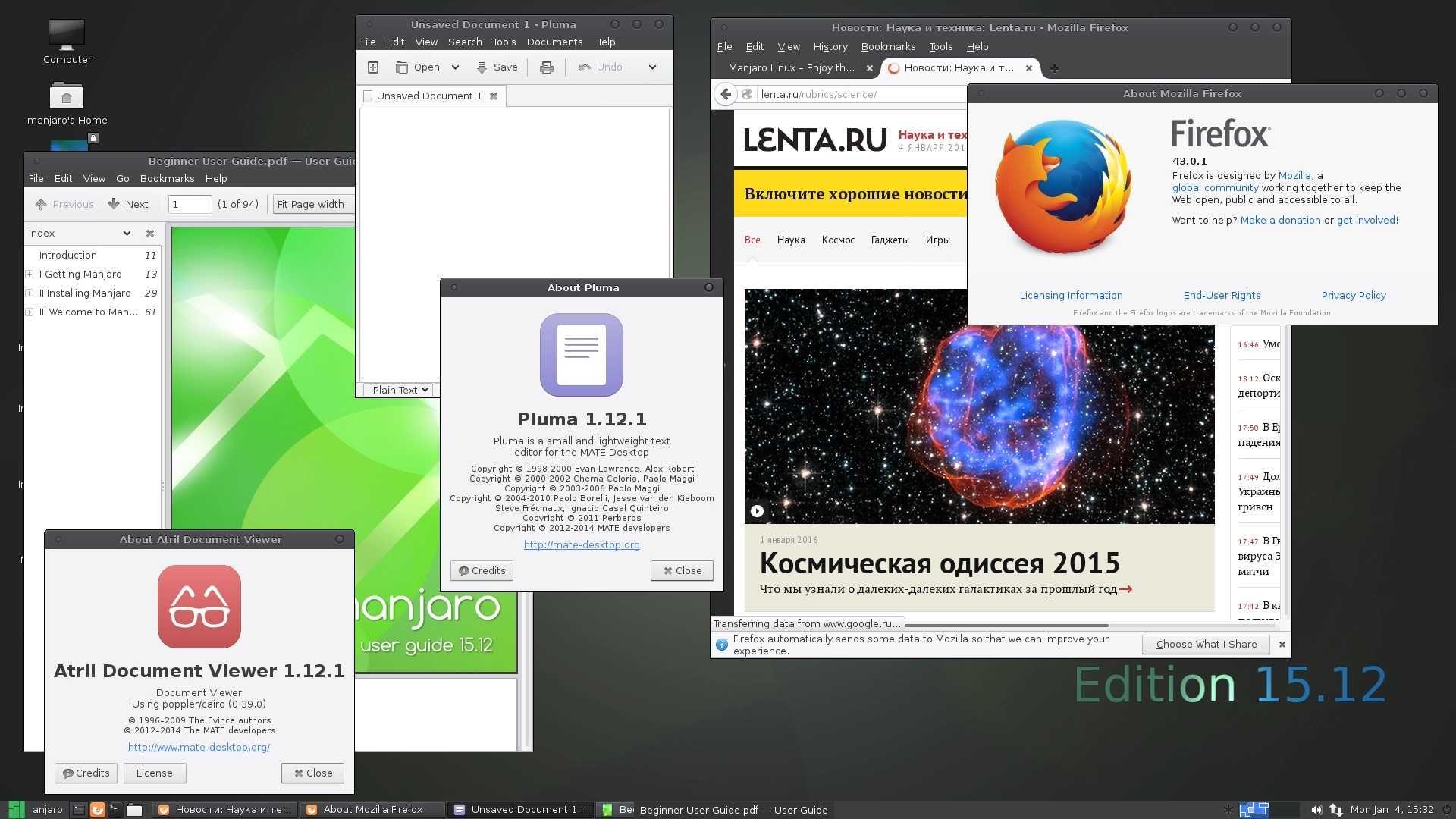
Task: Open the Undo history dropdown in Pluma
Action: [652, 67]
